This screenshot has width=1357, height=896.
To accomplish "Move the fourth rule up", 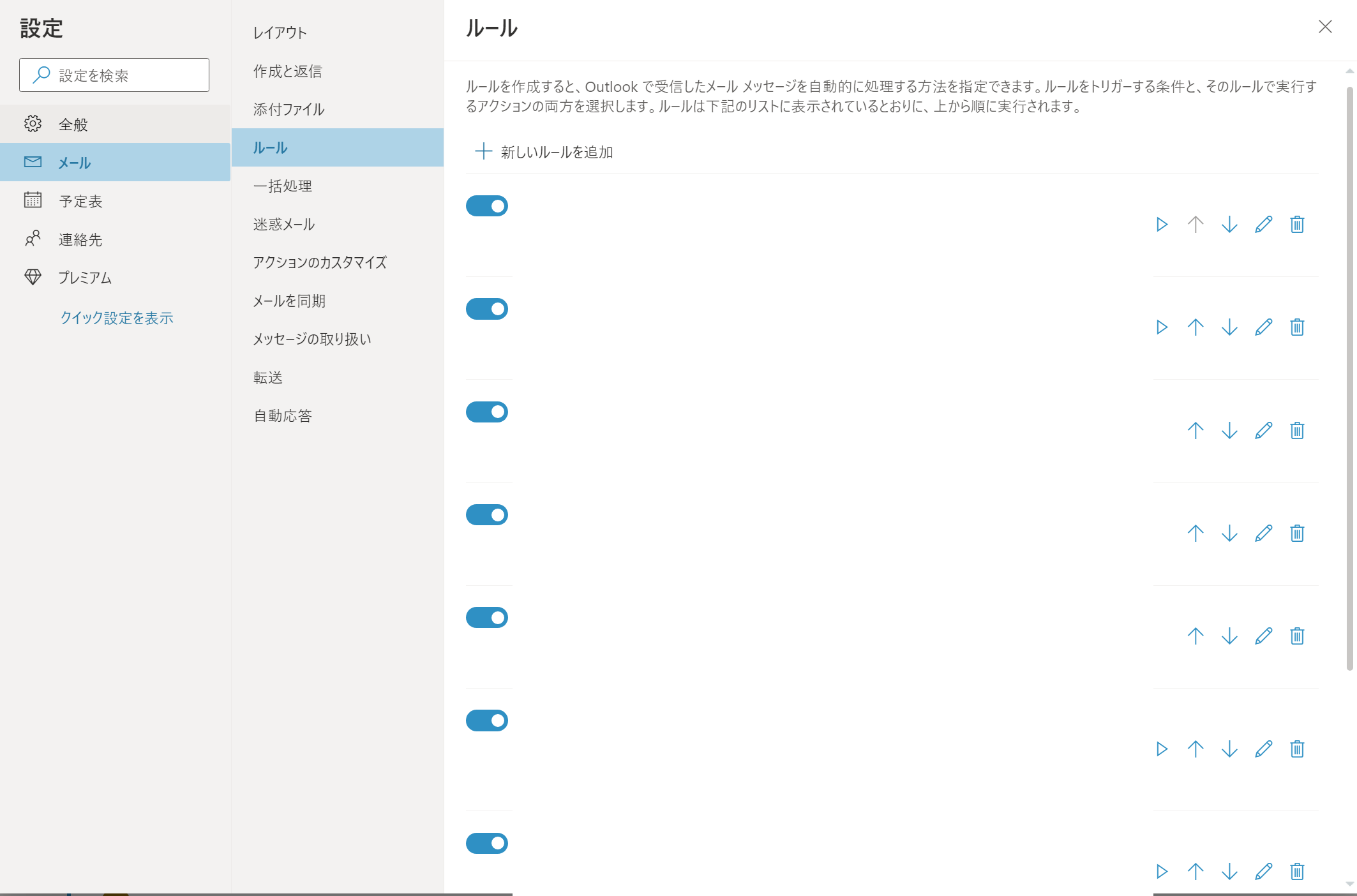I will (x=1196, y=534).
